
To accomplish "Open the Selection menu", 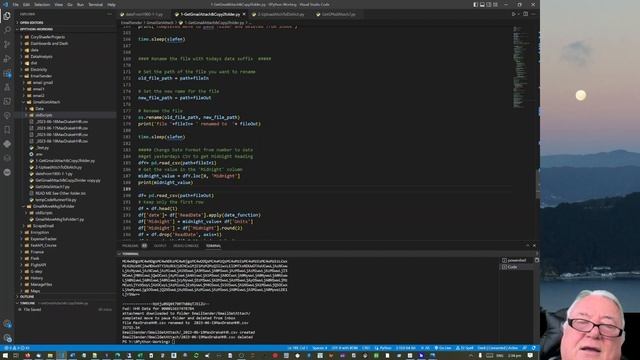I will [x=42, y=4].
